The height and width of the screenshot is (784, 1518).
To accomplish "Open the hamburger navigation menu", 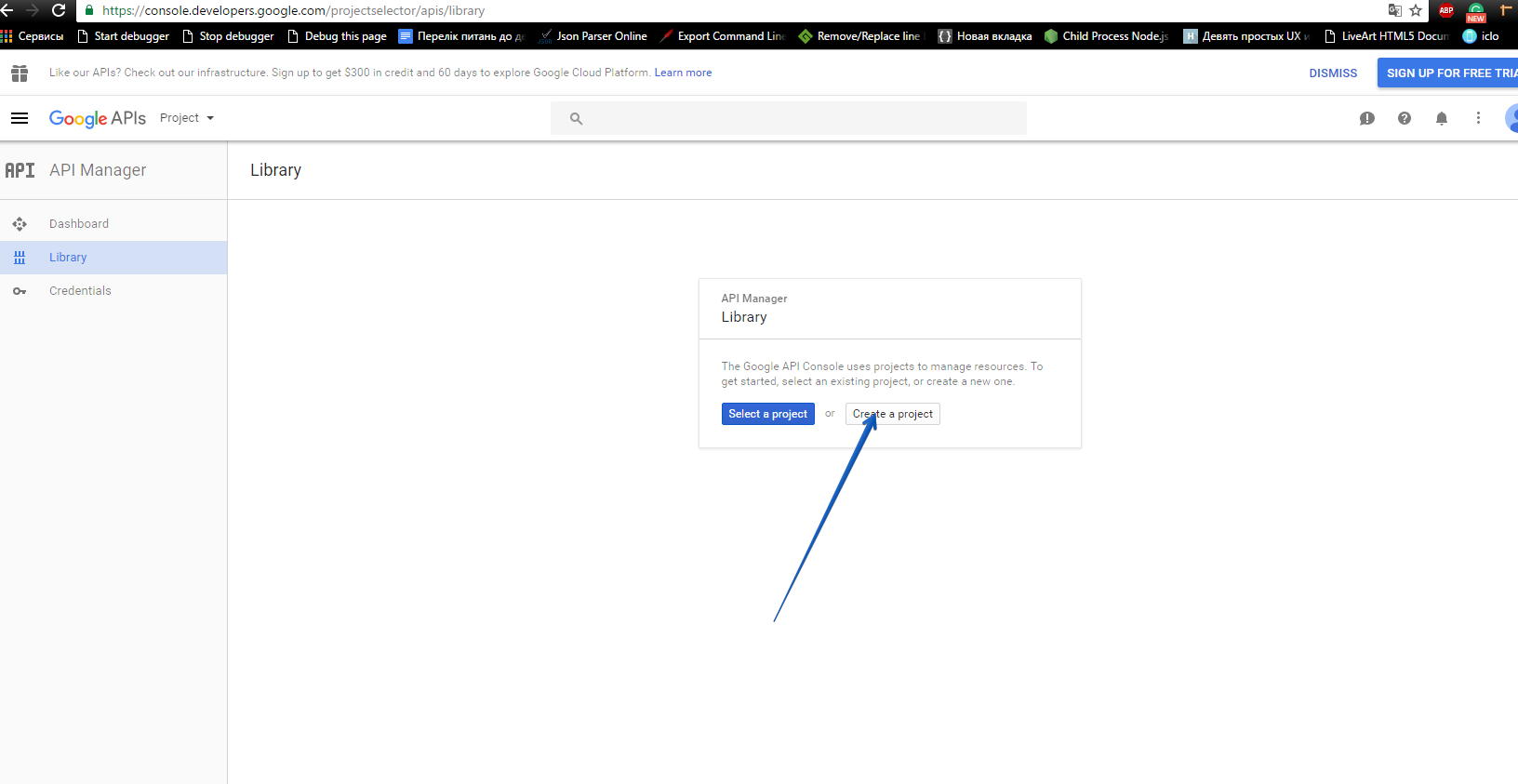I will click(x=20, y=118).
